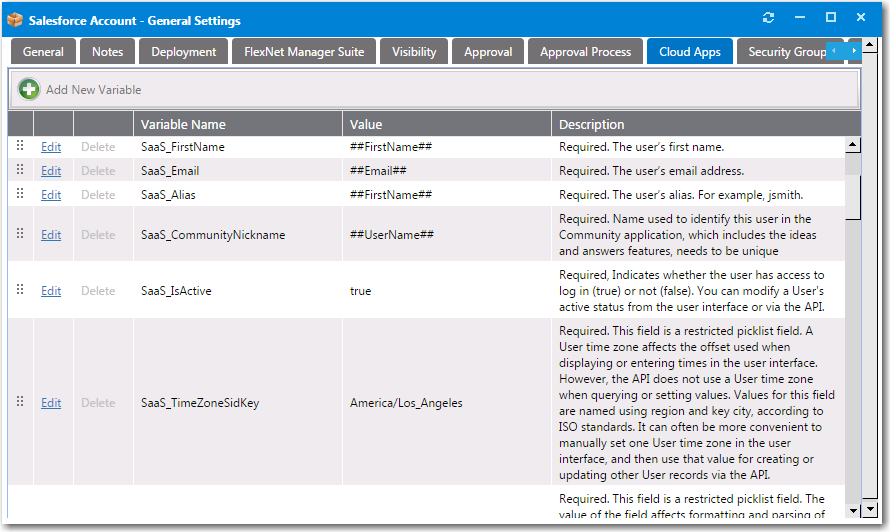Click the Salesforce Account package icon
Viewport: 890px width, 532px height.
tap(15, 20)
